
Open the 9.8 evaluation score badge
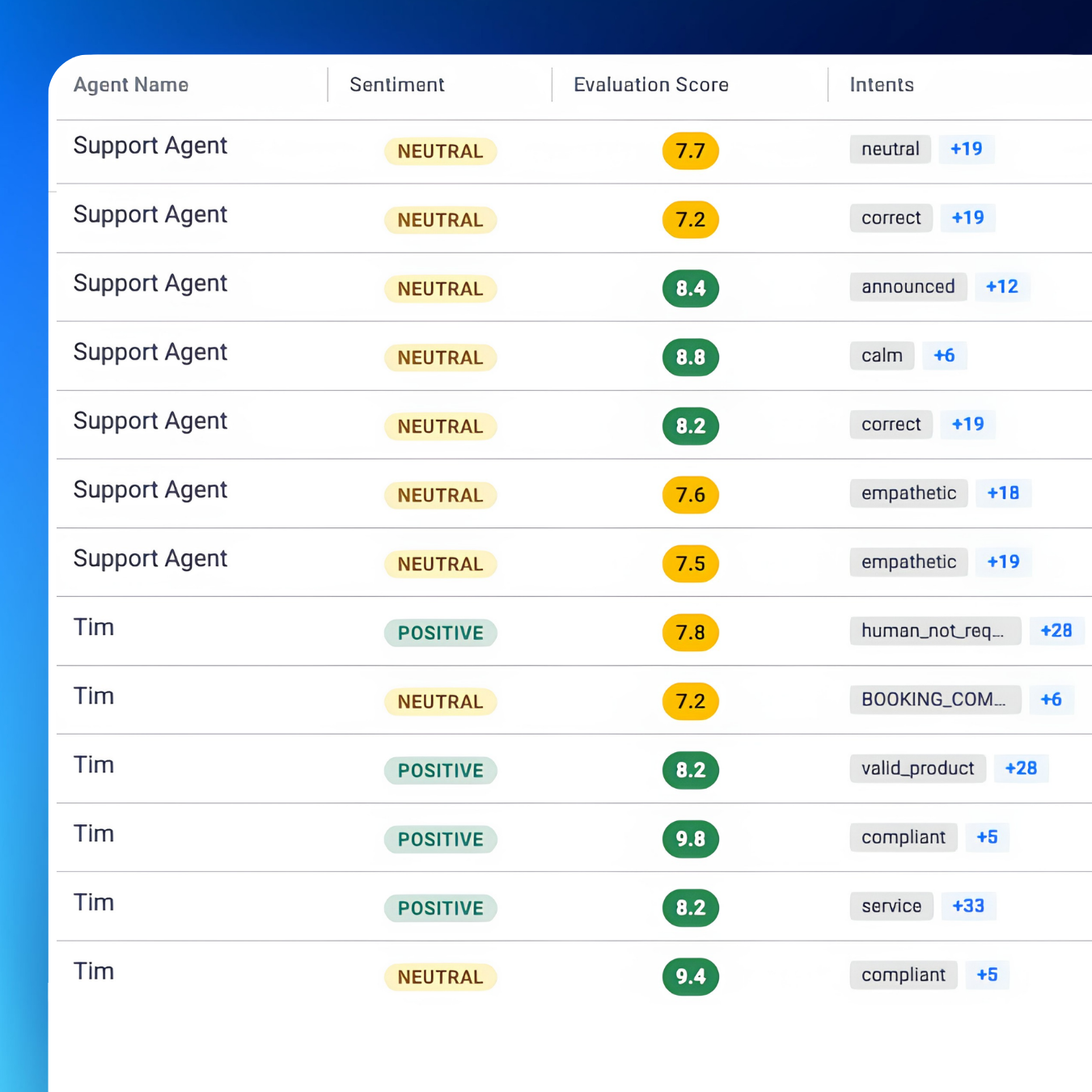pos(691,839)
